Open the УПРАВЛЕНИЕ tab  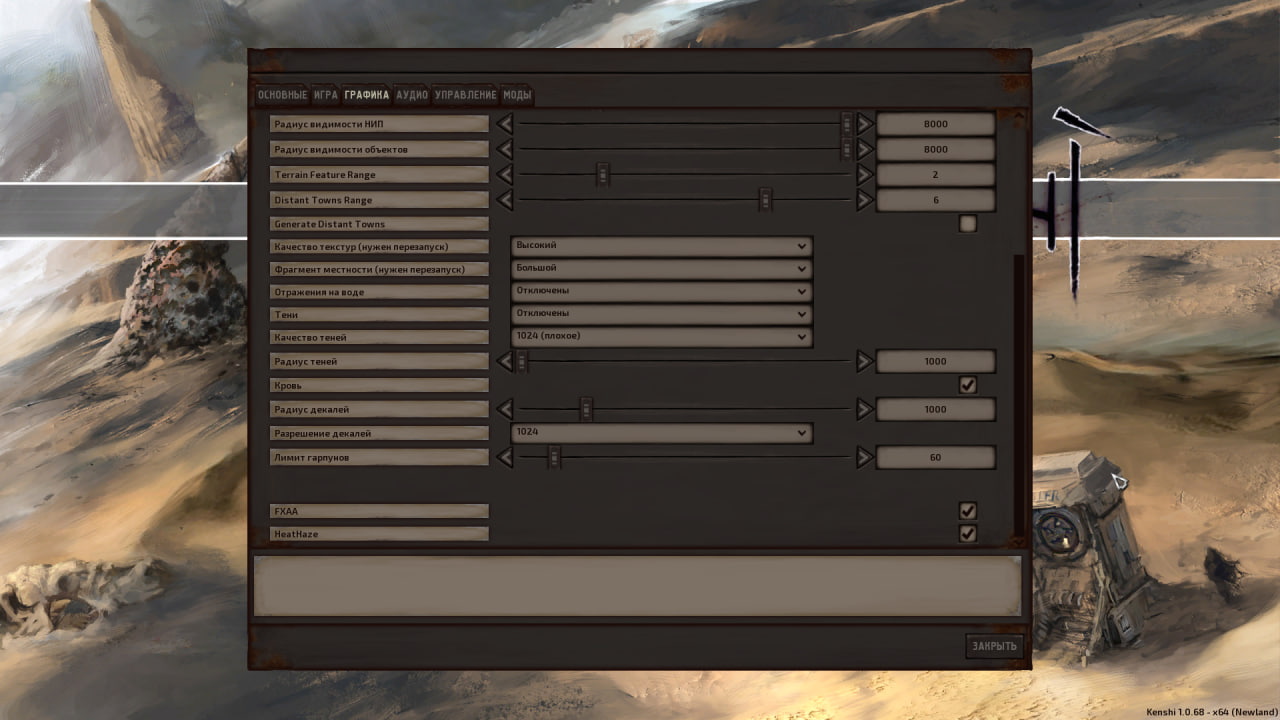coord(465,95)
